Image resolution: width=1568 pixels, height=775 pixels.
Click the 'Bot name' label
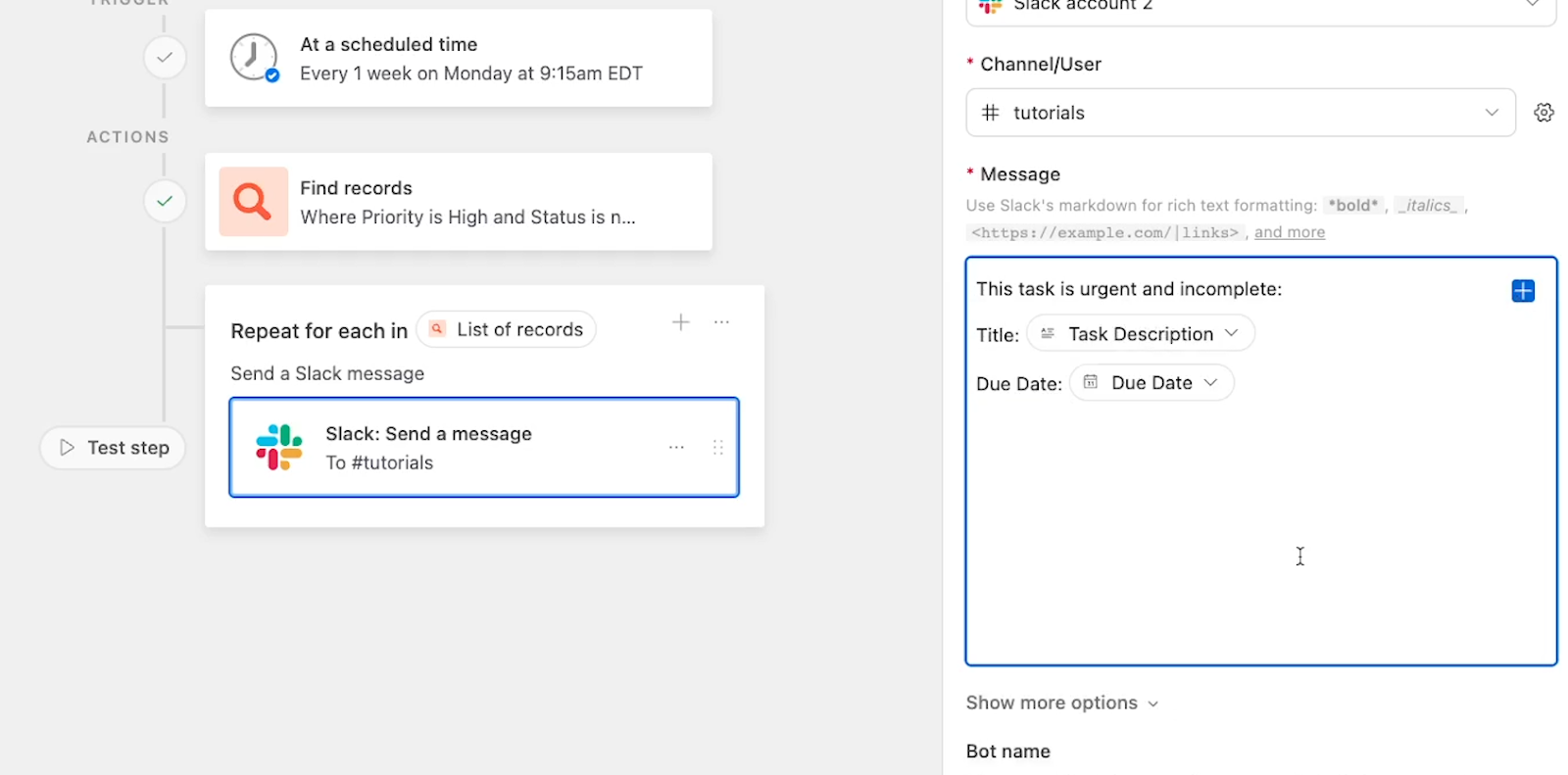(1008, 751)
